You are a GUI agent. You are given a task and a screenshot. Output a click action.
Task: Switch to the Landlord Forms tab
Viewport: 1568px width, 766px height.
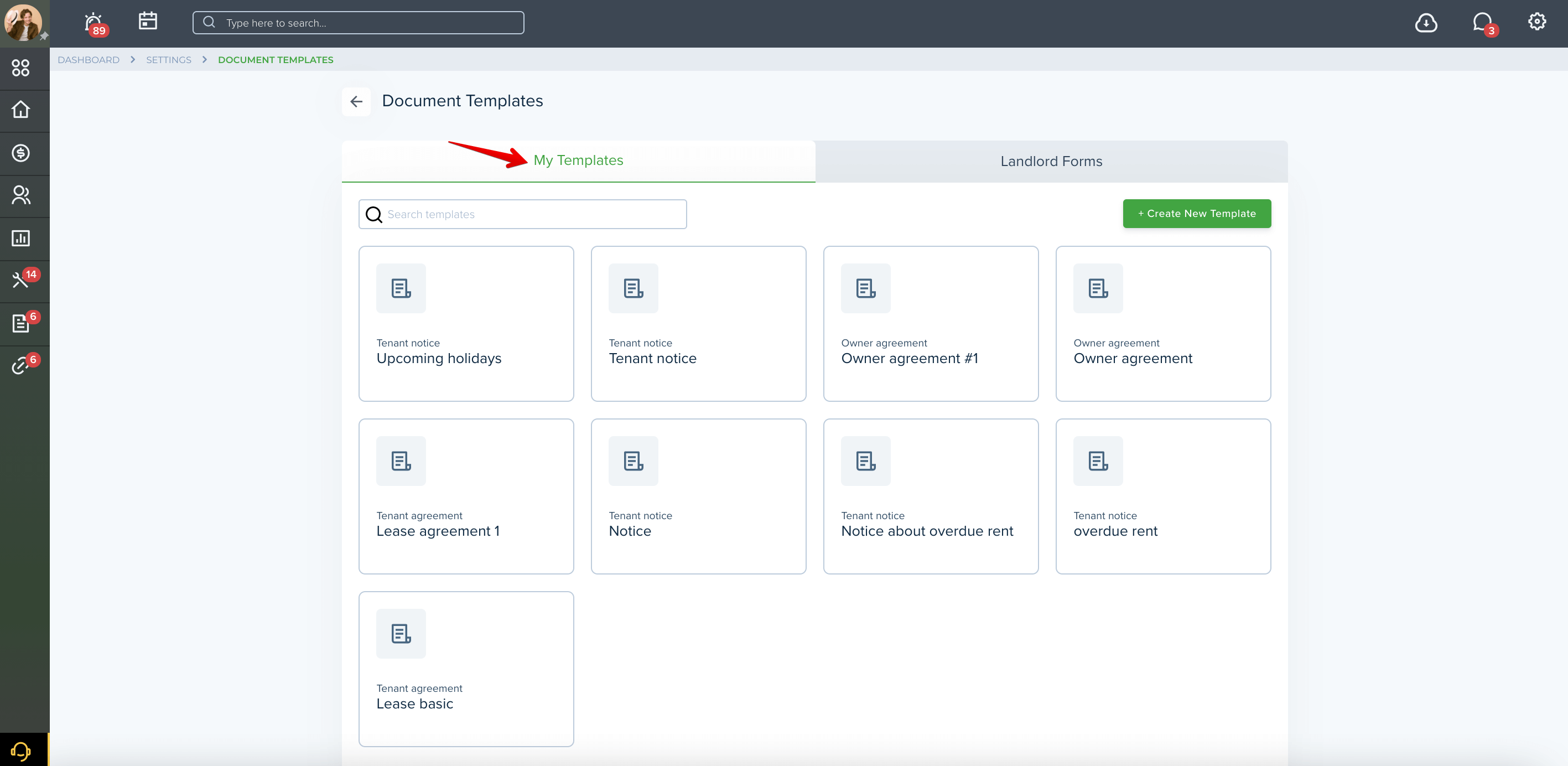tap(1051, 162)
